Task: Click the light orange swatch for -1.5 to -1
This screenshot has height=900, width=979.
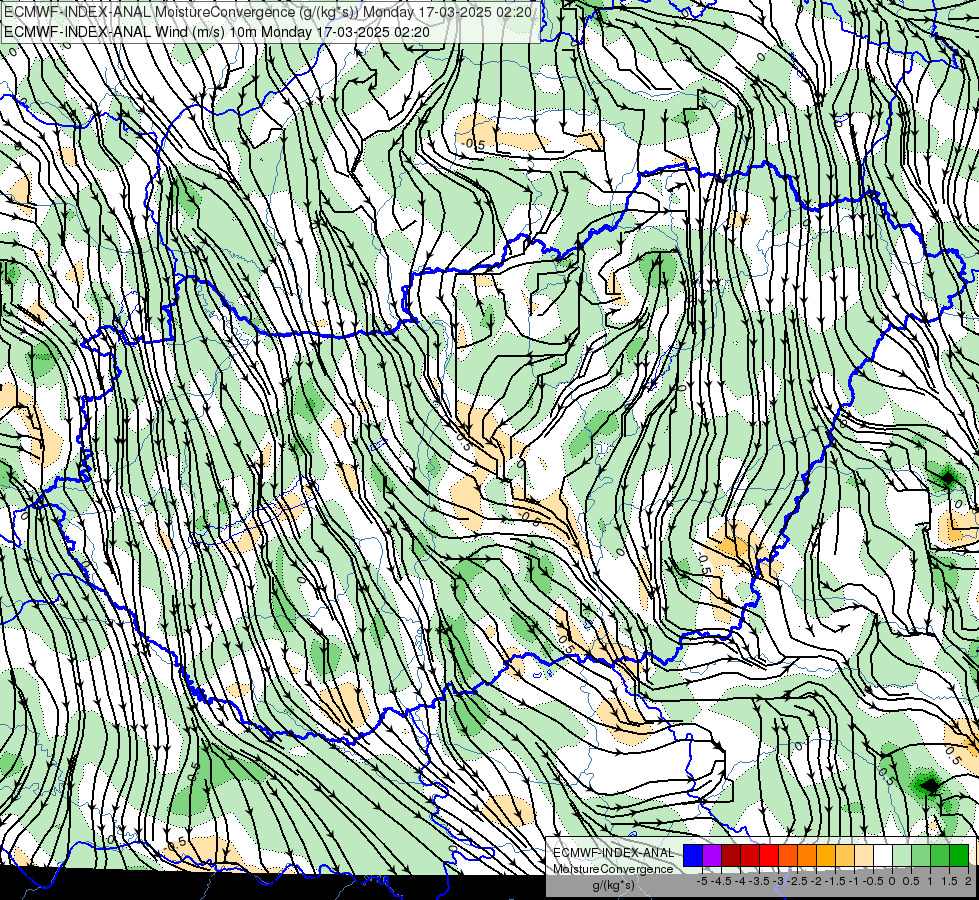Action: click(x=845, y=855)
